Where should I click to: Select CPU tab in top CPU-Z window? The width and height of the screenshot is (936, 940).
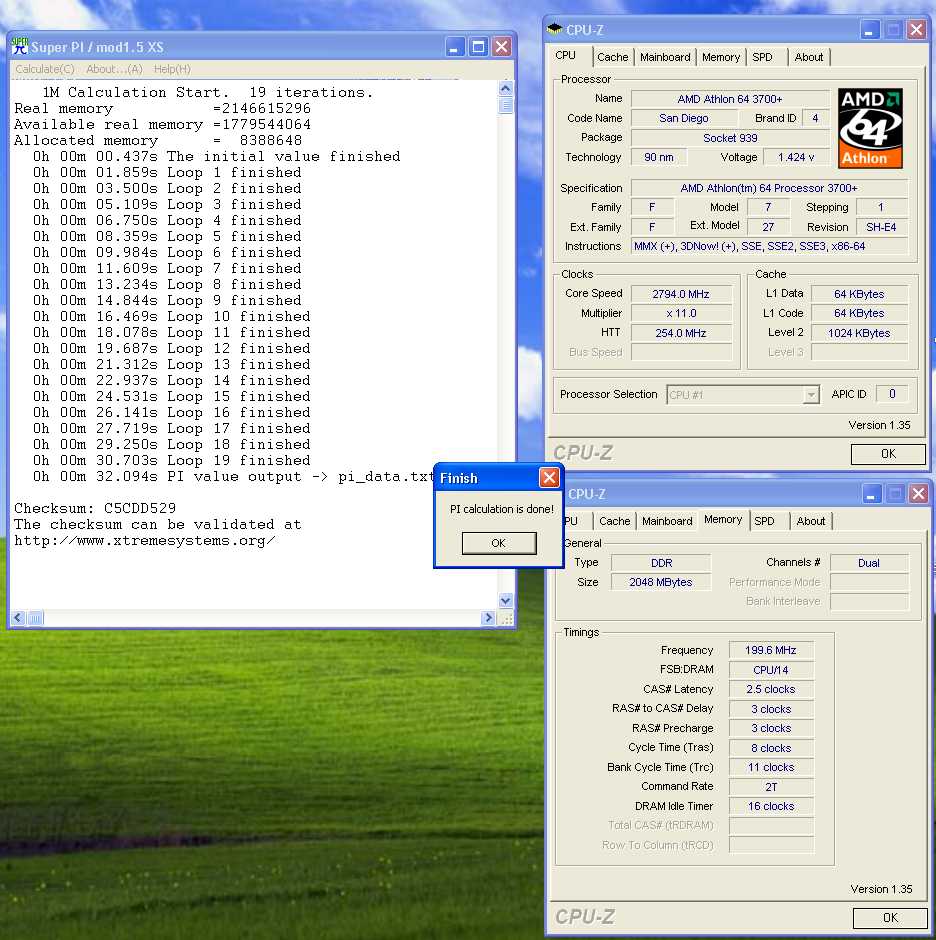[x=565, y=55]
